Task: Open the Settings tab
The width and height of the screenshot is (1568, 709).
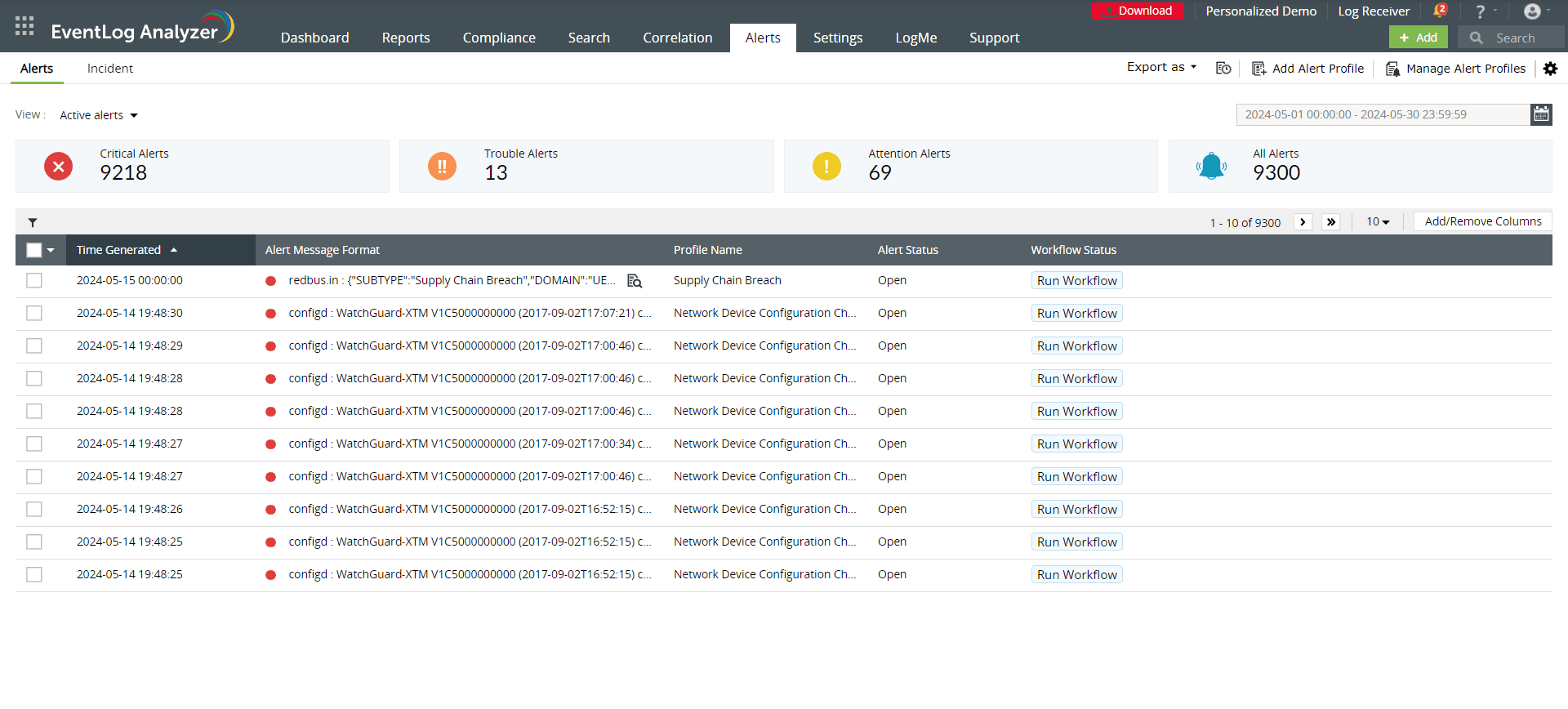Action: pos(838,38)
